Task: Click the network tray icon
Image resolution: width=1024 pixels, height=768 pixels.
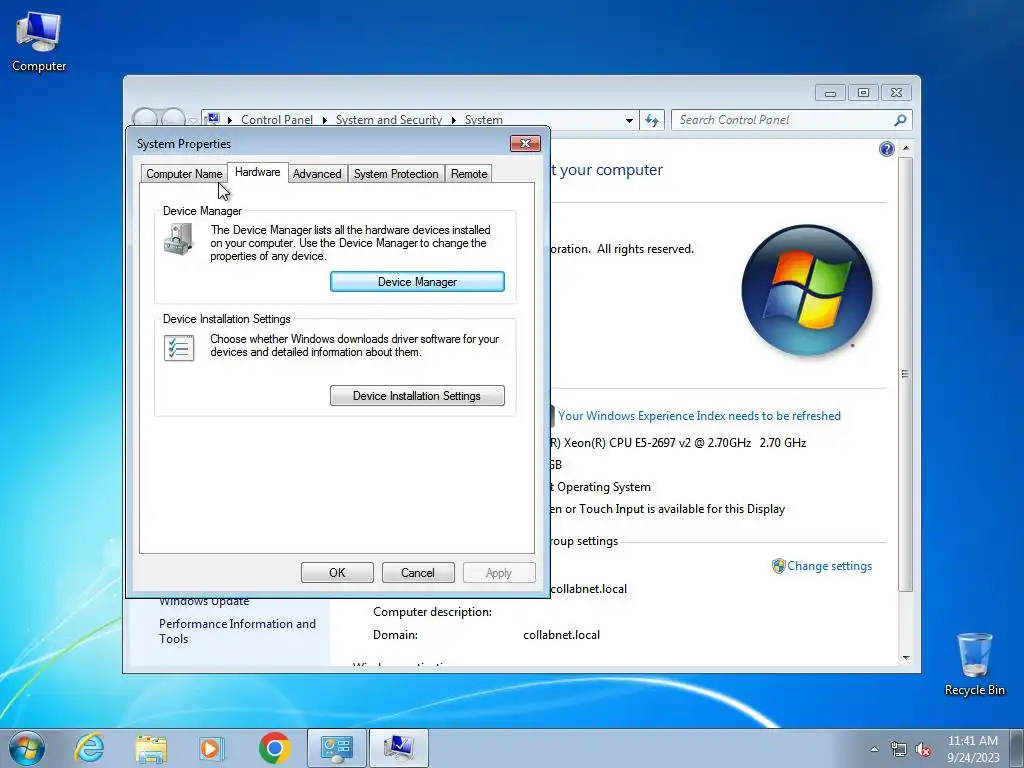Action: pos(899,750)
